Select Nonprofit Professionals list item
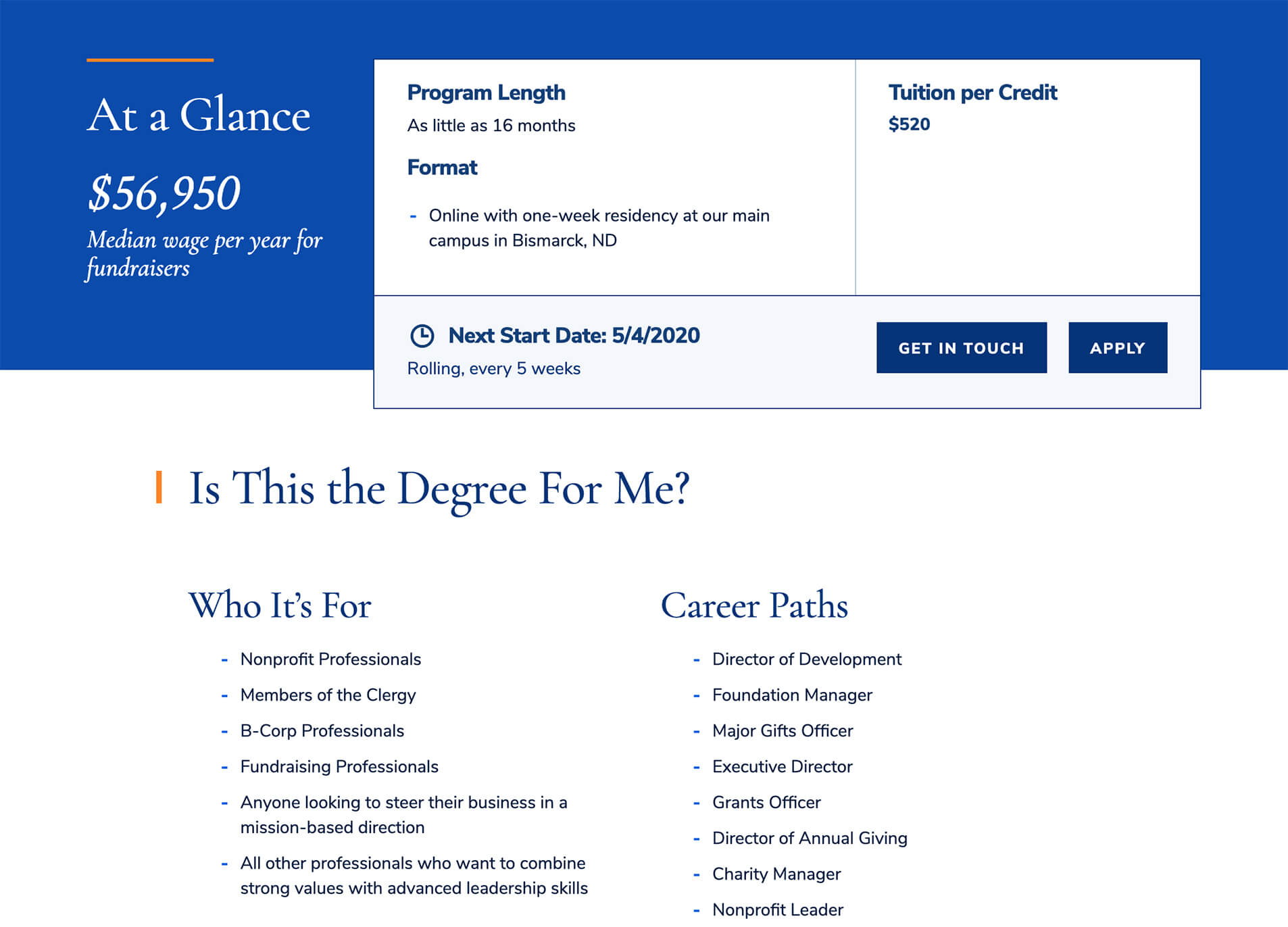 point(330,659)
